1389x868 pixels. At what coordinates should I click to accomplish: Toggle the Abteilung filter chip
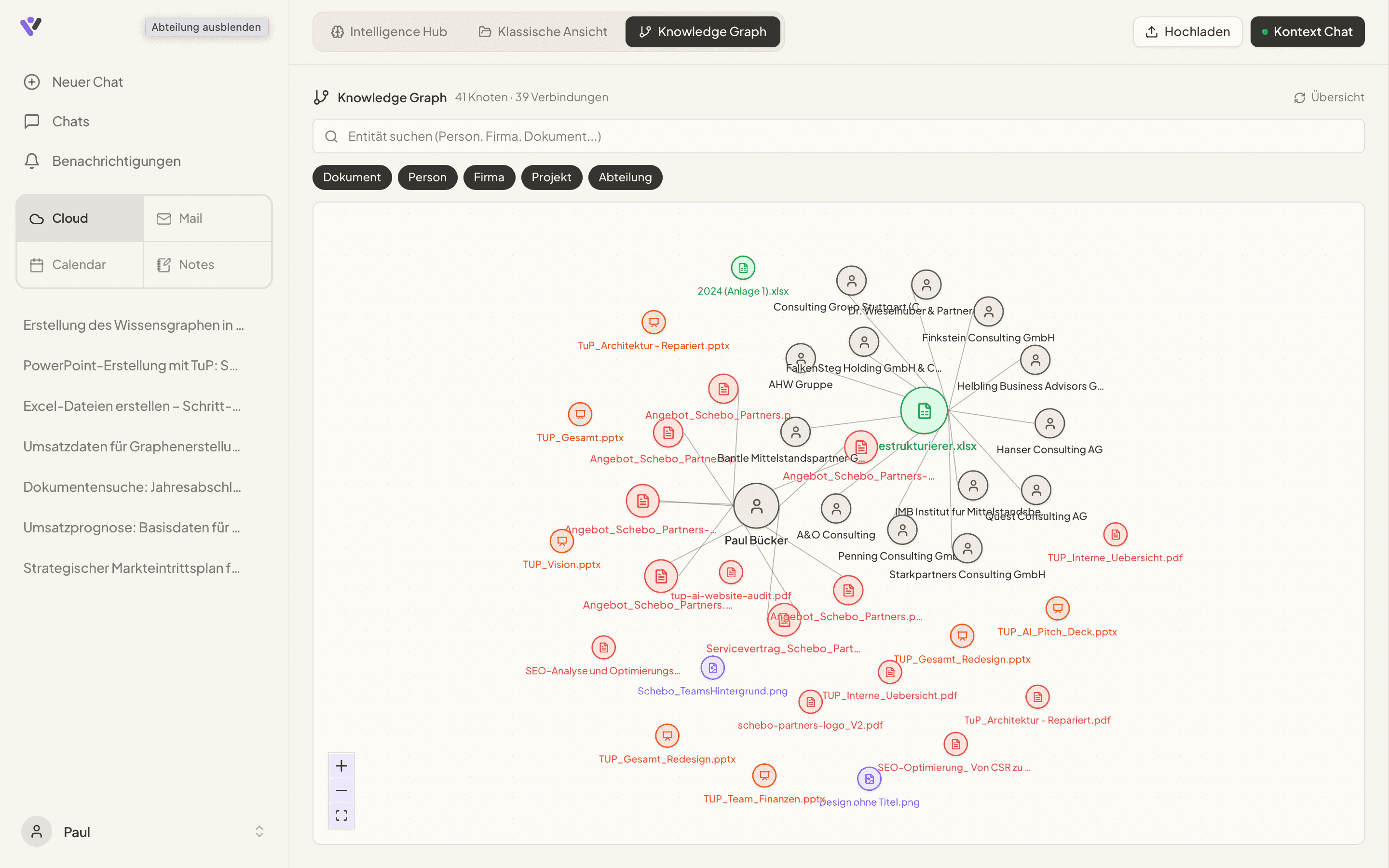point(625,177)
